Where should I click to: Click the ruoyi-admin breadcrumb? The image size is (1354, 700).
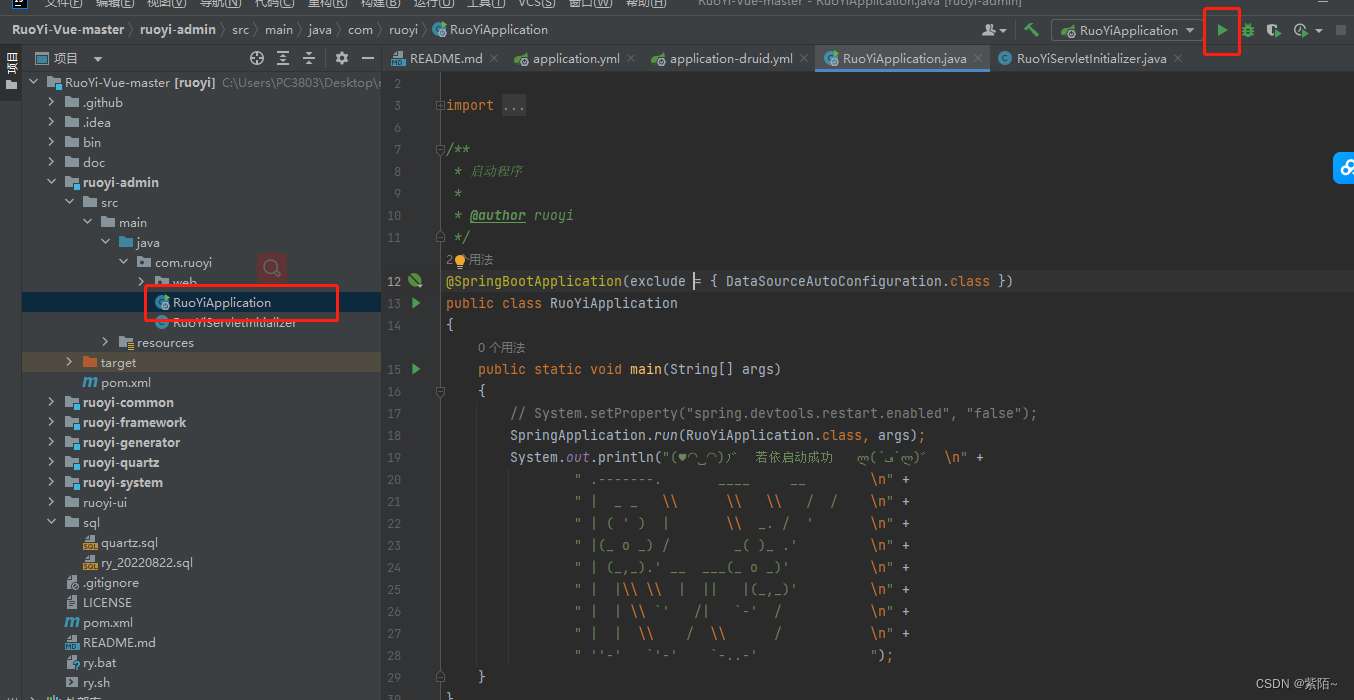tap(177, 30)
